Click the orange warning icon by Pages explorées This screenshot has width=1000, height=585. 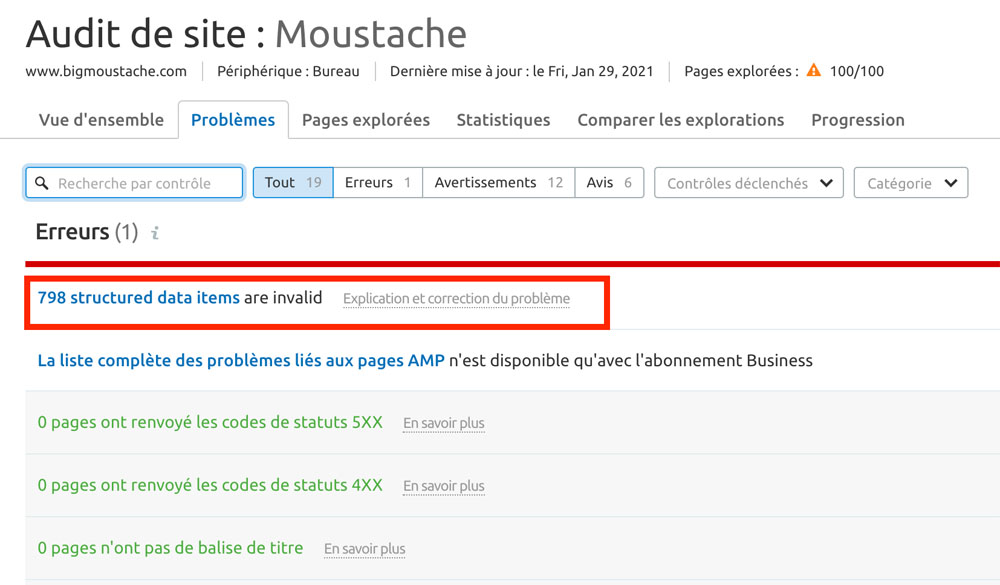coord(814,70)
